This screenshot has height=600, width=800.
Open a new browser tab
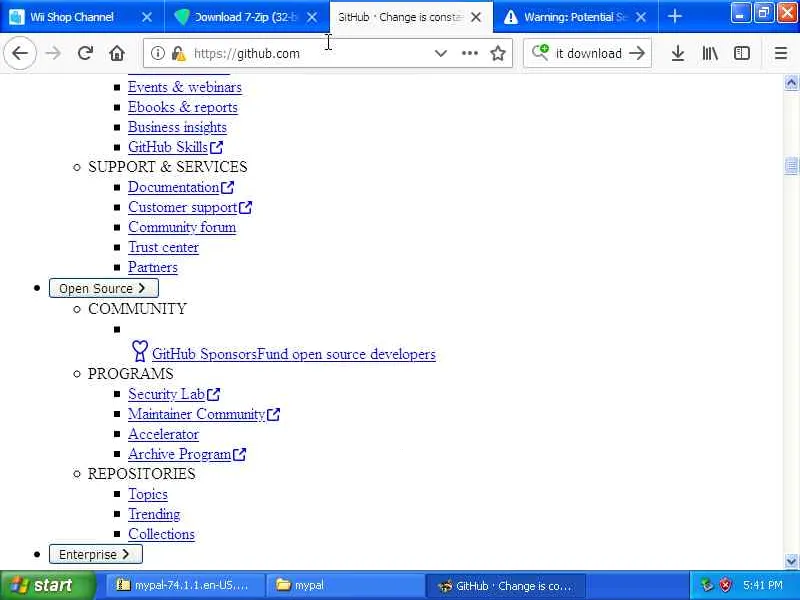click(x=674, y=17)
